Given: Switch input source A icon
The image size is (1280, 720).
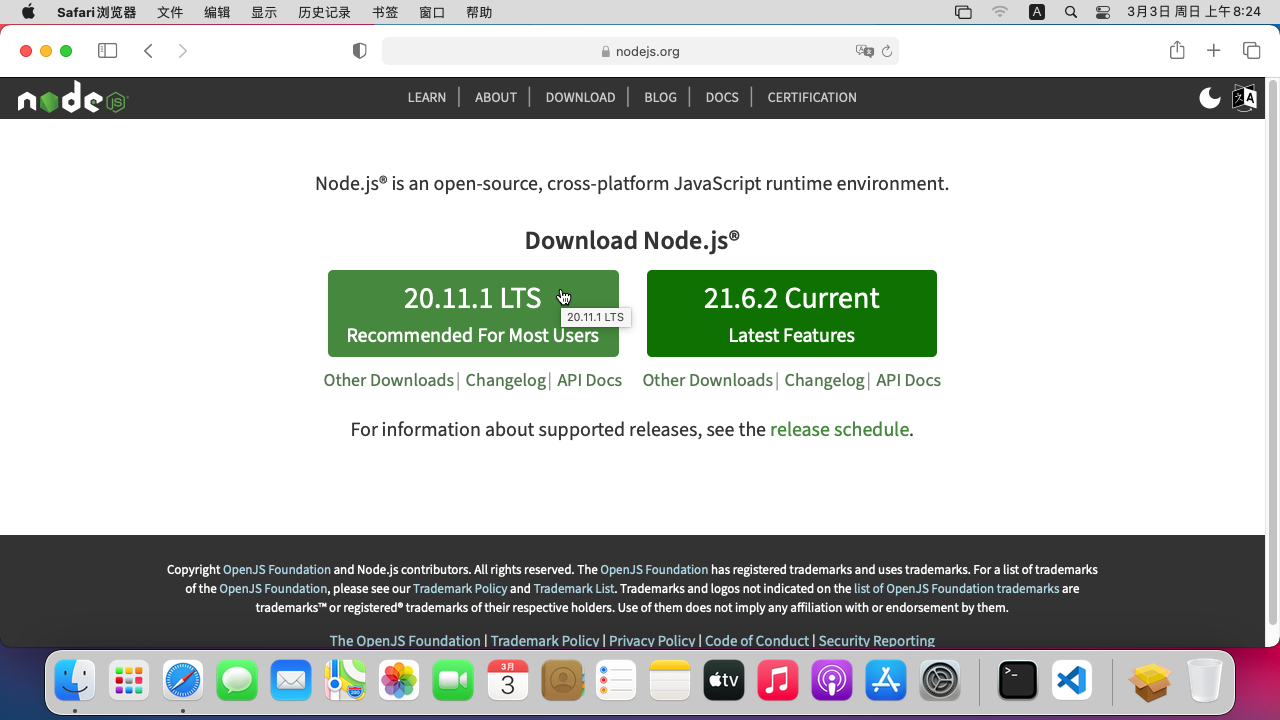Looking at the screenshot, I should tap(1037, 12).
